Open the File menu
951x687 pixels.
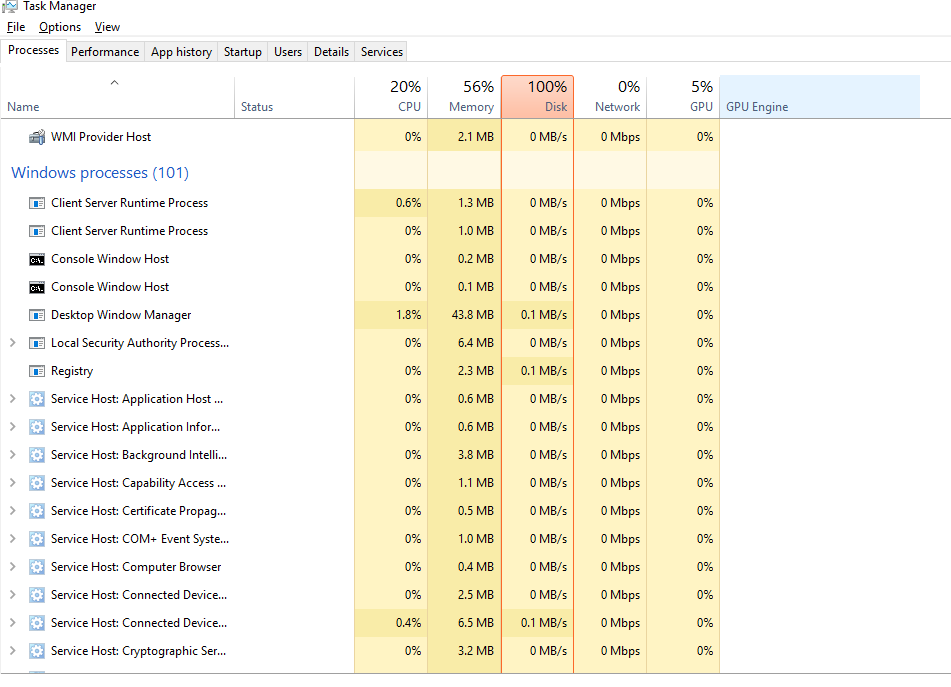pyautogui.click(x=16, y=27)
